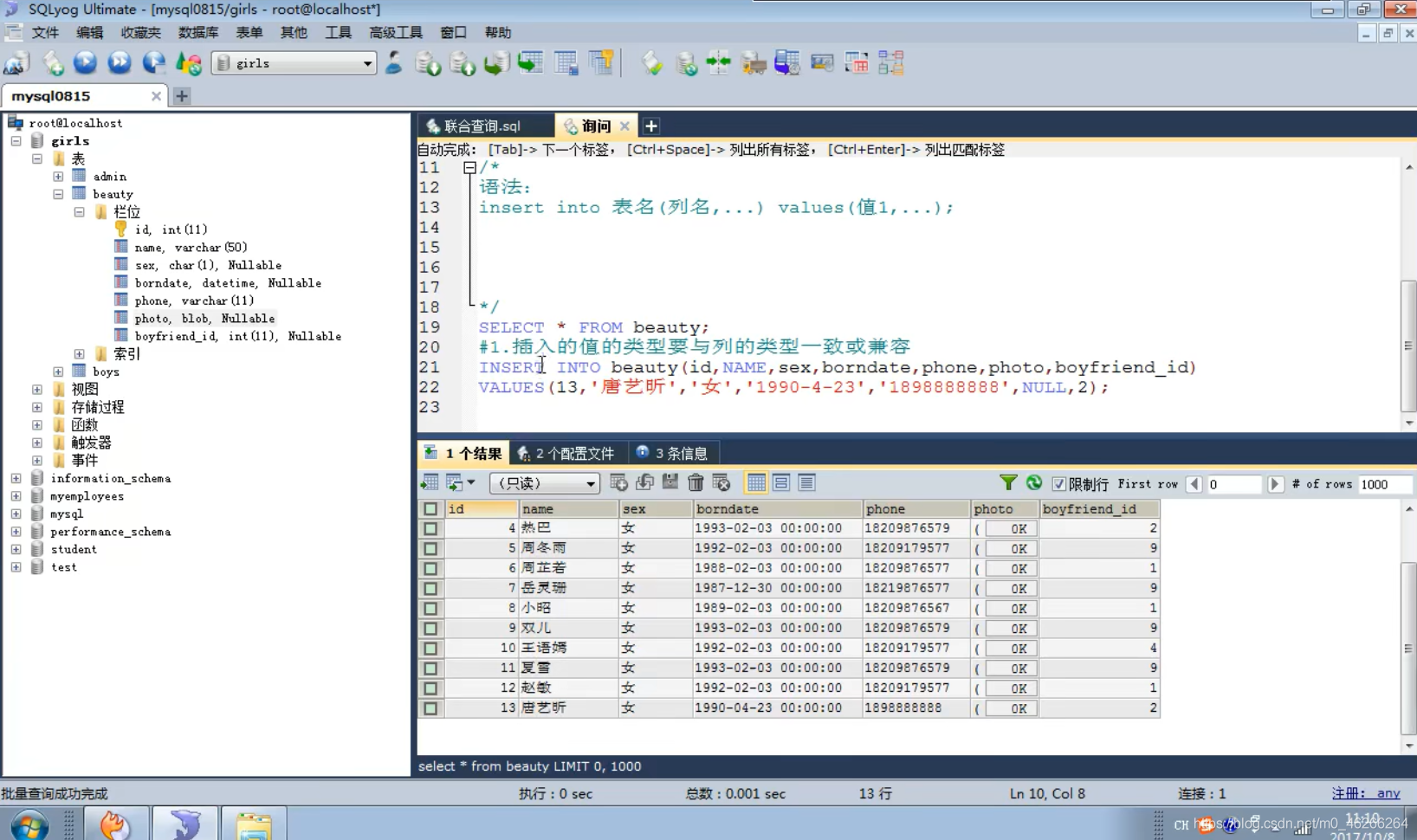This screenshot has height=840, width=1417.
Task: Expand the boys table node
Action: coord(58,372)
